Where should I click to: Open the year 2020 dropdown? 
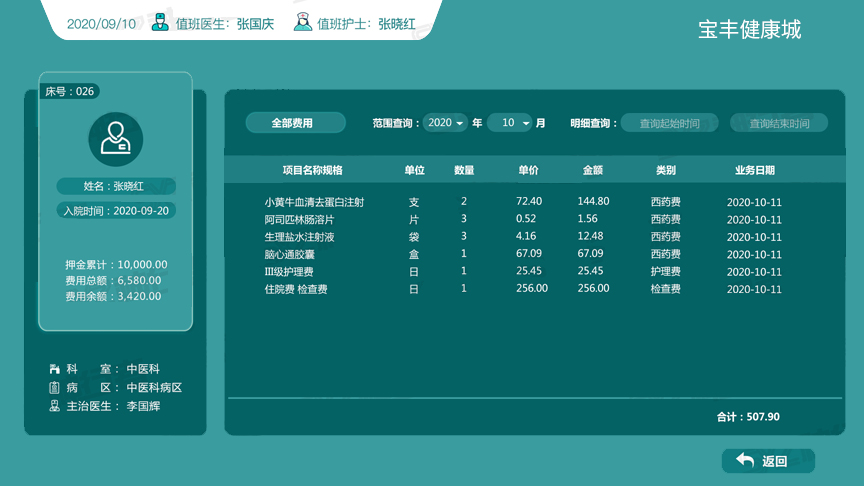445,123
